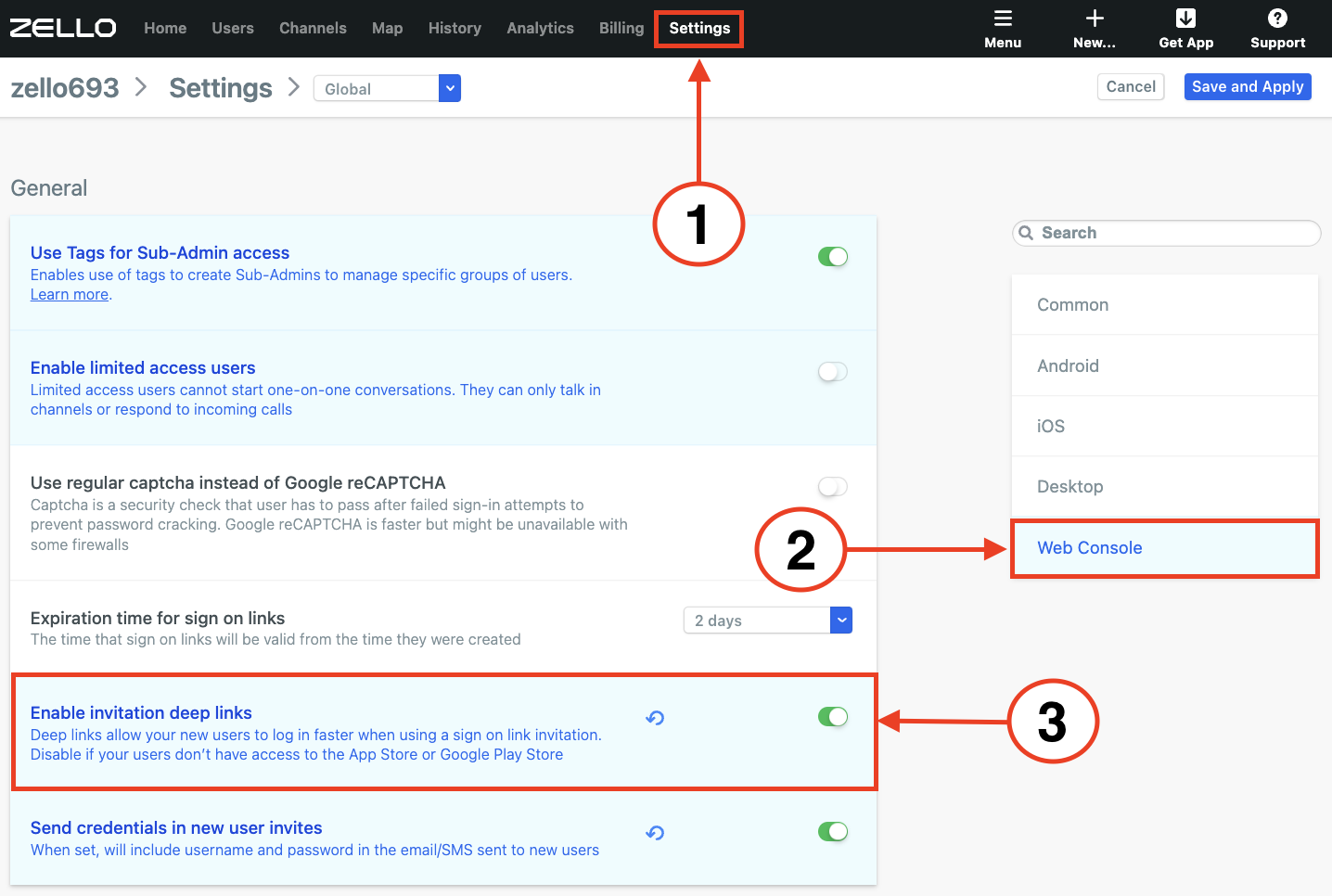Click the Cancel button
Screen dimensions: 1332x896
point(1131,86)
